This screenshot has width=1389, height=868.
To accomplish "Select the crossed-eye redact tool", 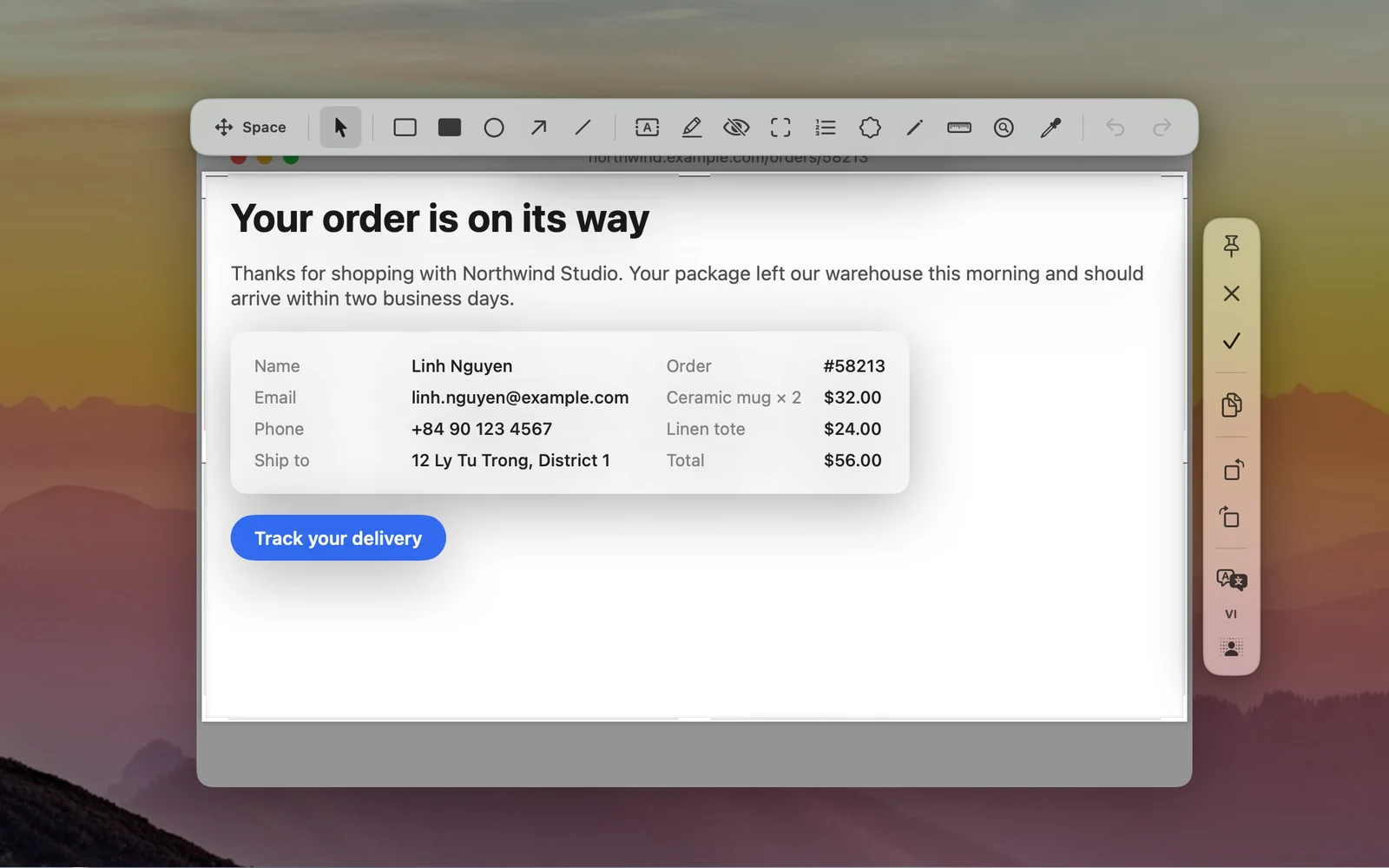I will click(x=736, y=128).
